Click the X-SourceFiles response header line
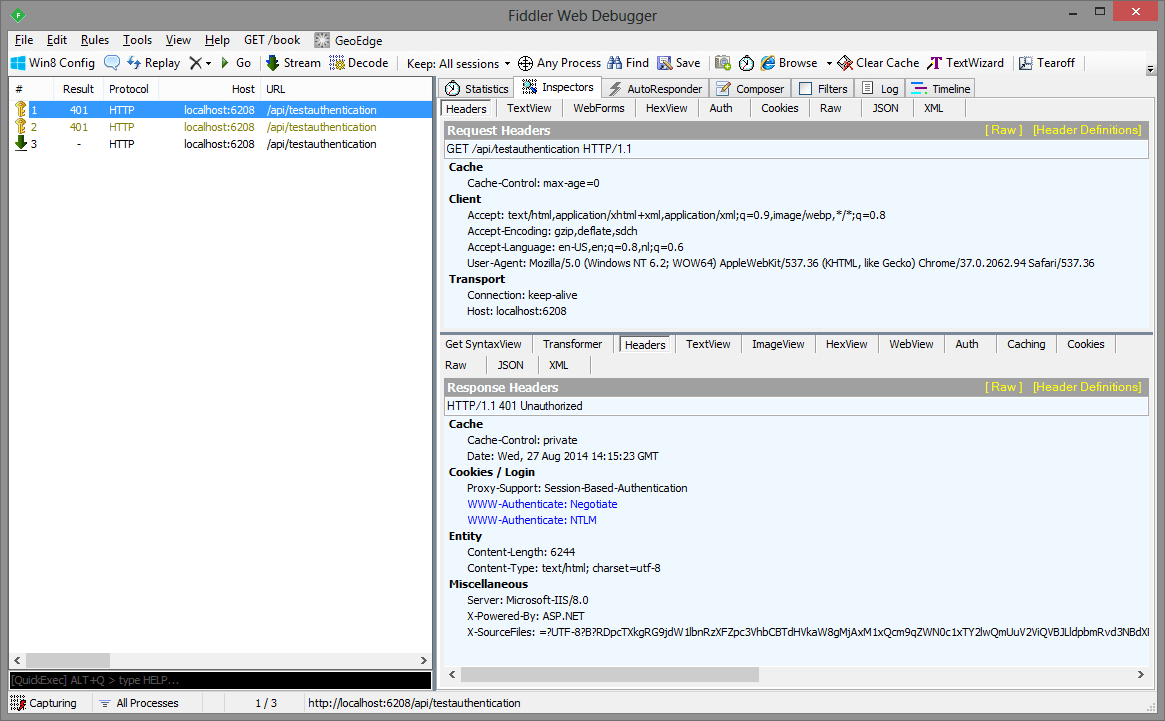The height and width of the screenshot is (721, 1165). point(808,633)
